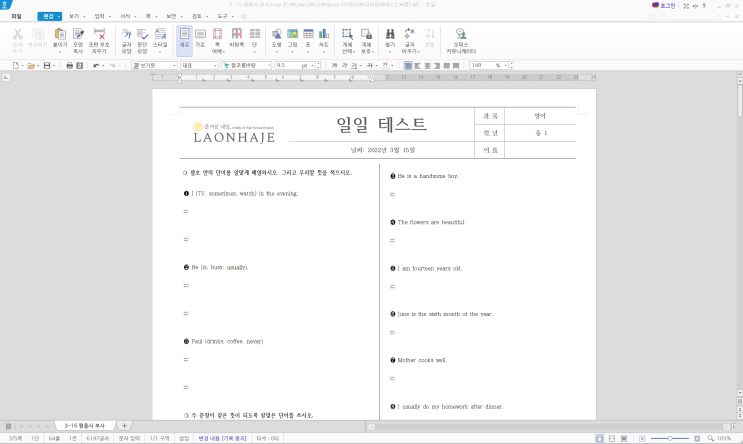Click the Columns (단) icon
This screenshot has height=444, width=743.
(254, 34)
